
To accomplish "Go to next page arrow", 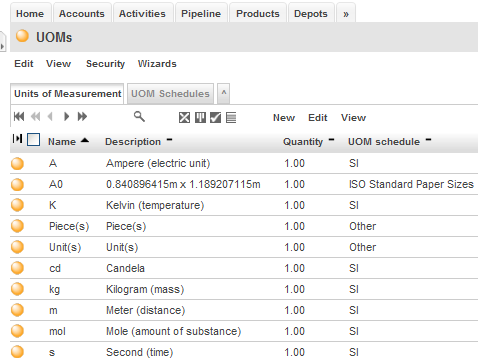I will click(x=66, y=117).
